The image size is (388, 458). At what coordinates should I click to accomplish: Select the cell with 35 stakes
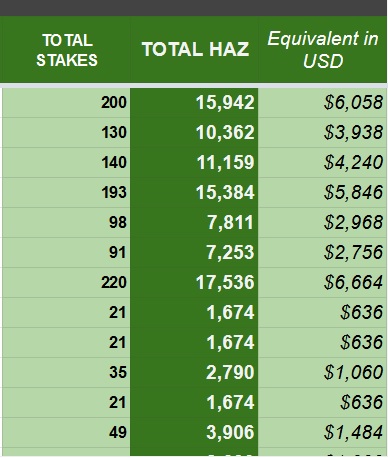[66, 372]
